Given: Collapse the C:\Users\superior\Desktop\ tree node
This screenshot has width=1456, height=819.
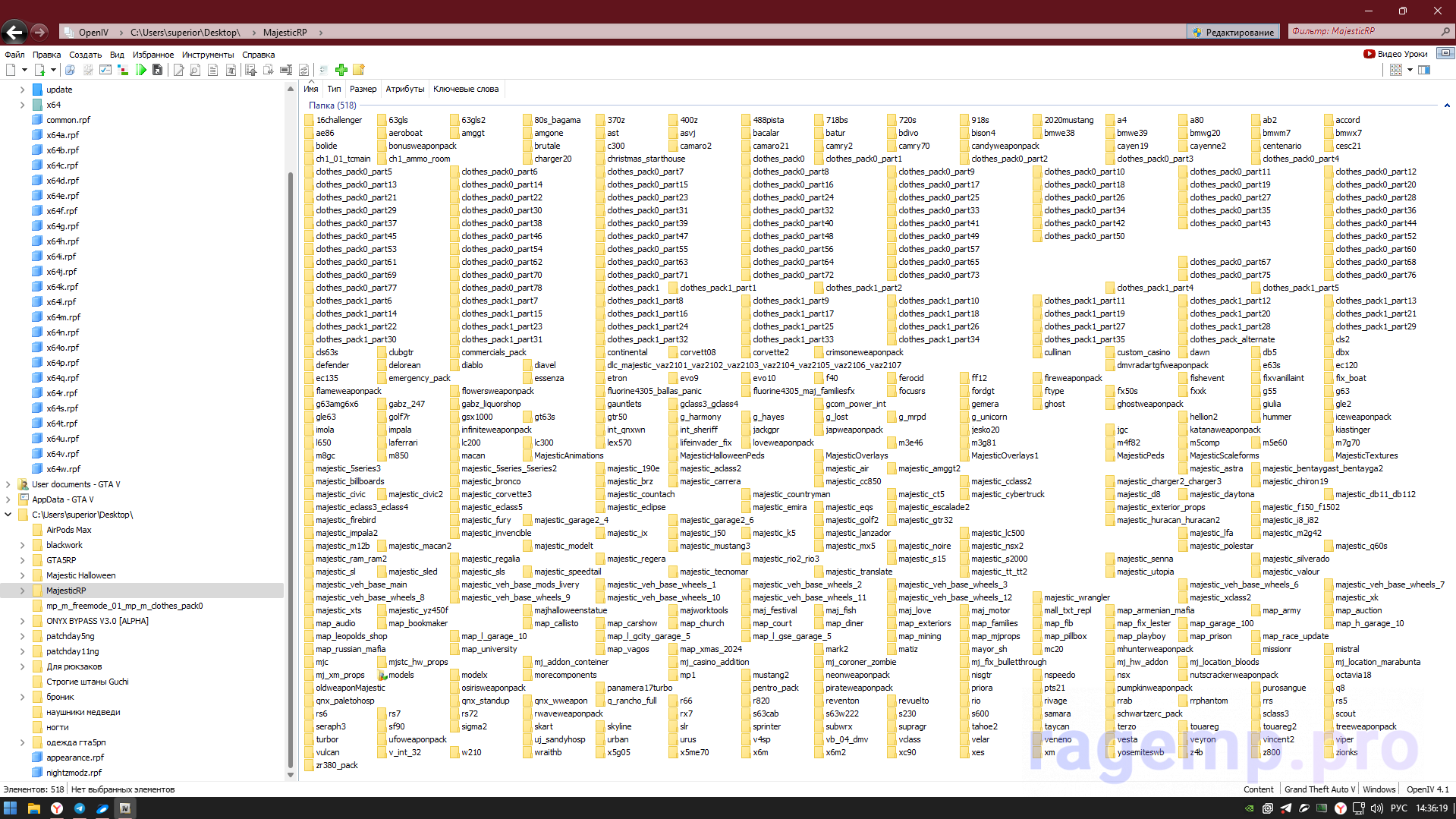Looking at the screenshot, I should pos(8,515).
